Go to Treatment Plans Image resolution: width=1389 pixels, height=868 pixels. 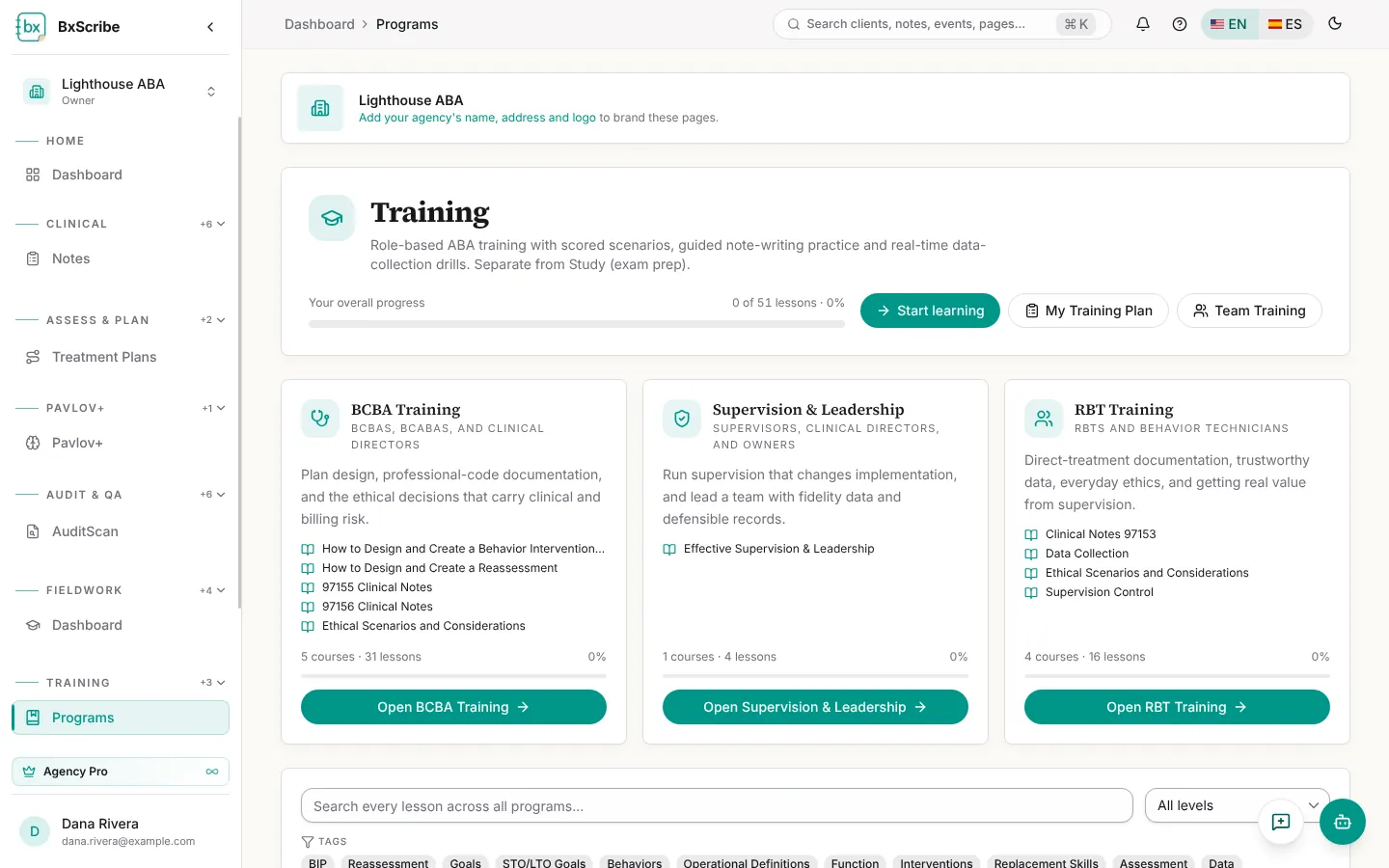pos(121,357)
